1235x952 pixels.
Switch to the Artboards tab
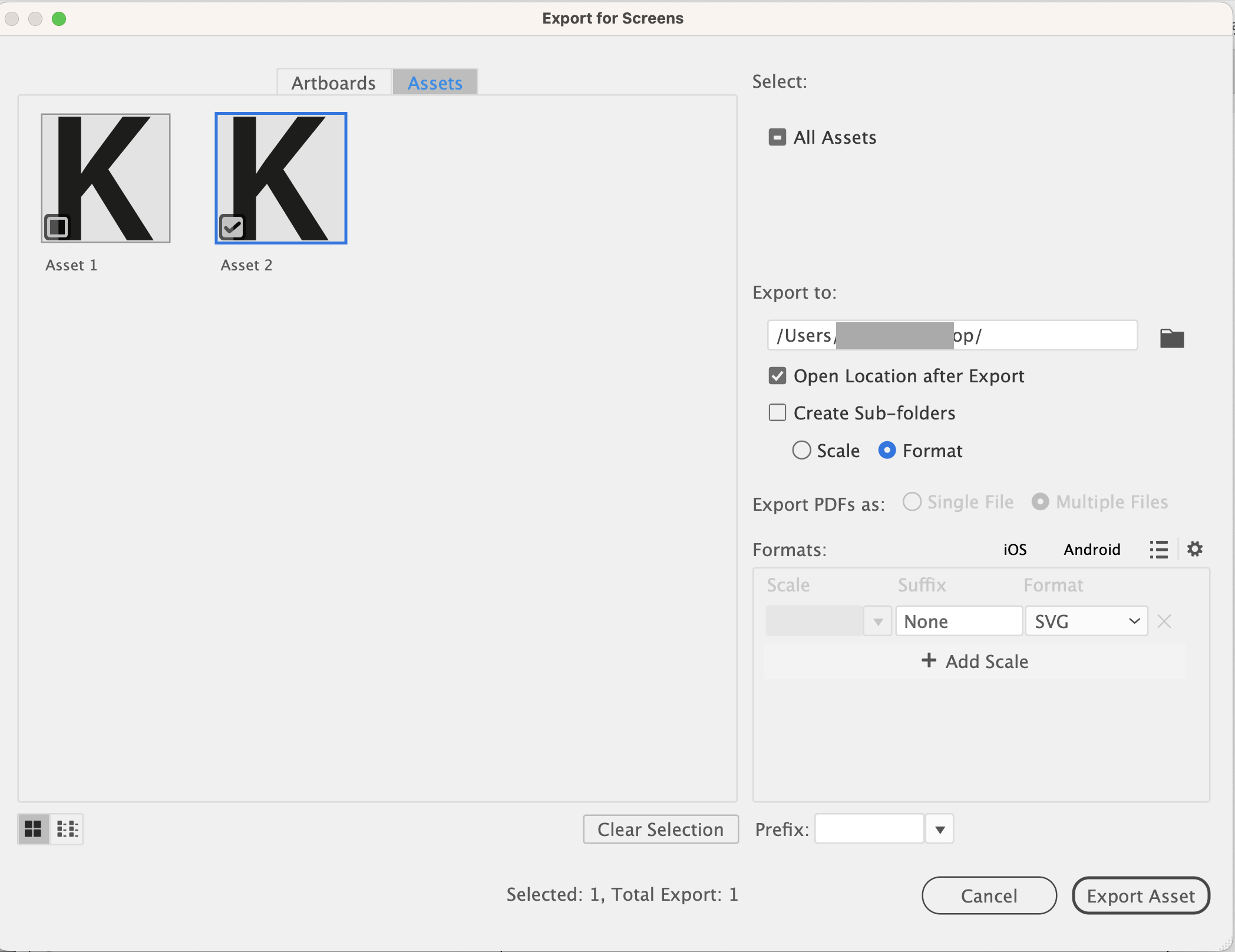pos(333,82)
